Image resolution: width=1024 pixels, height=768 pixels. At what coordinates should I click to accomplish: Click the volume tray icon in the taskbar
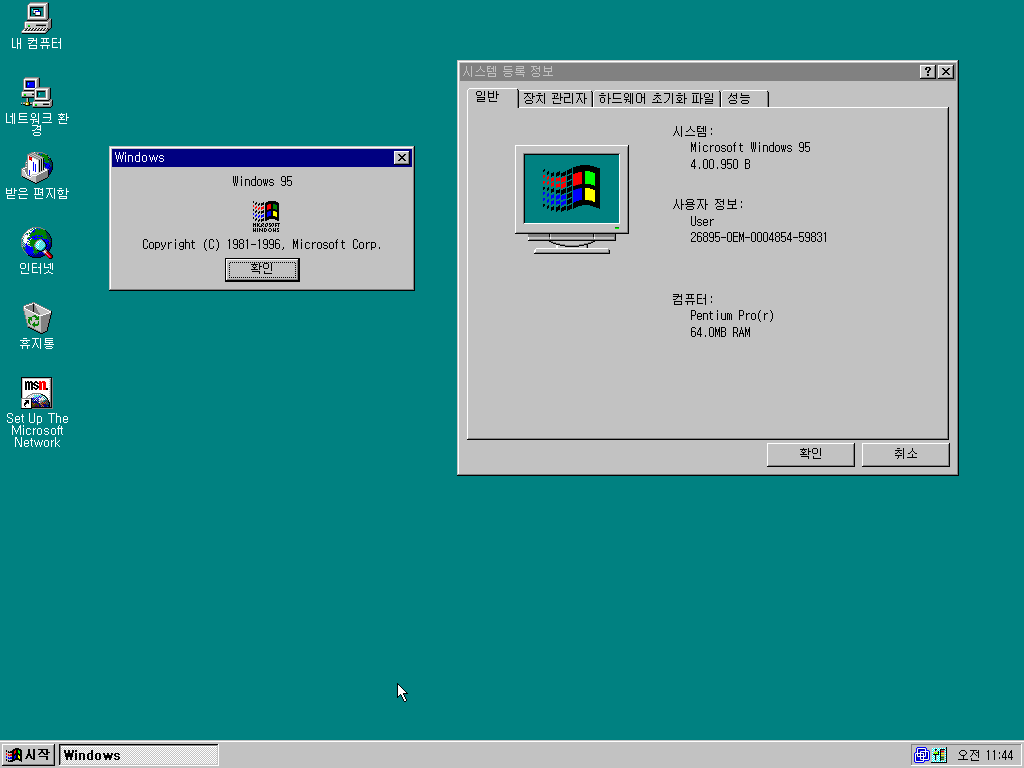coord(939,755)
